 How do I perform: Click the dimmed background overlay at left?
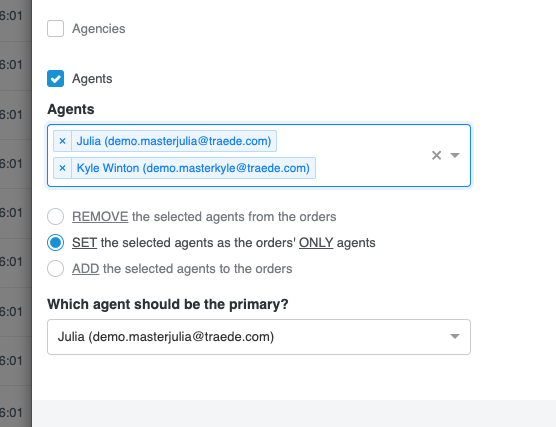coord(16,214)
